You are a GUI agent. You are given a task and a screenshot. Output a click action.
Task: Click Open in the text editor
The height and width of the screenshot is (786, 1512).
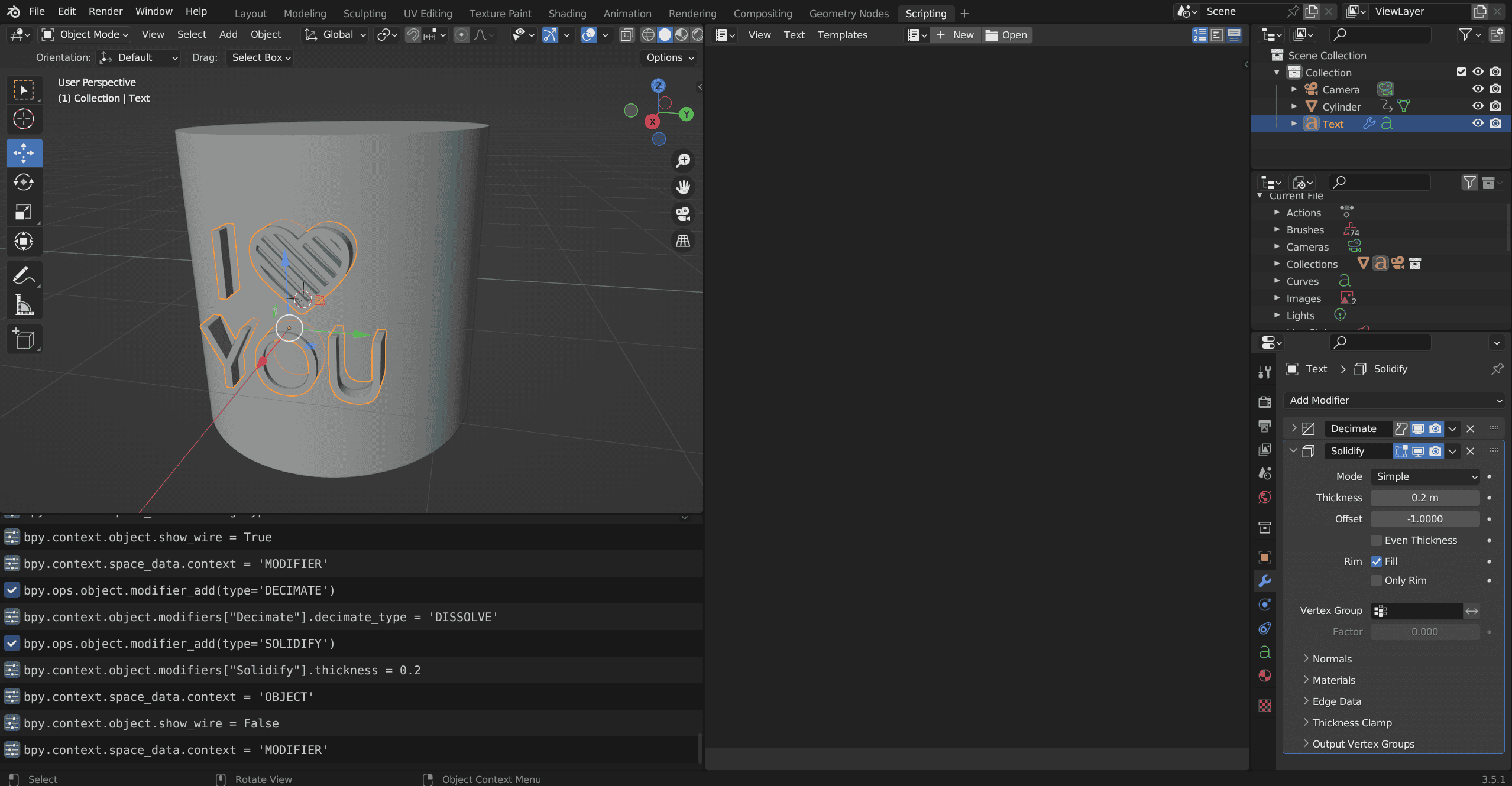(1006, 35)
